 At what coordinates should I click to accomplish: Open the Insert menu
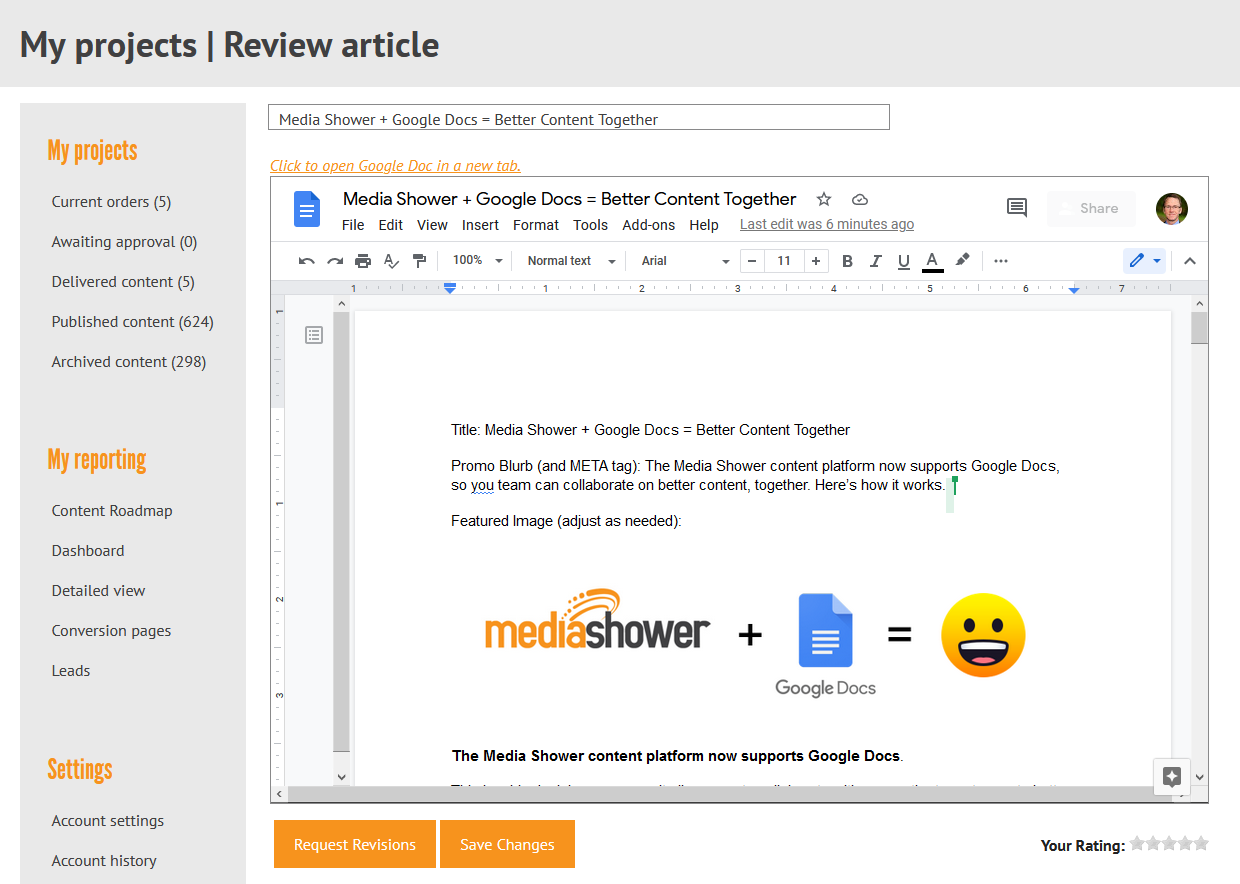pyautogui.click(x=481, y=225)
